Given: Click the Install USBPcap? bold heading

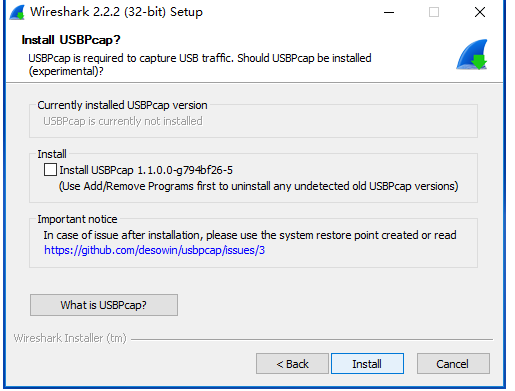Looking at the screenshot, I should [x=71, y=40].
